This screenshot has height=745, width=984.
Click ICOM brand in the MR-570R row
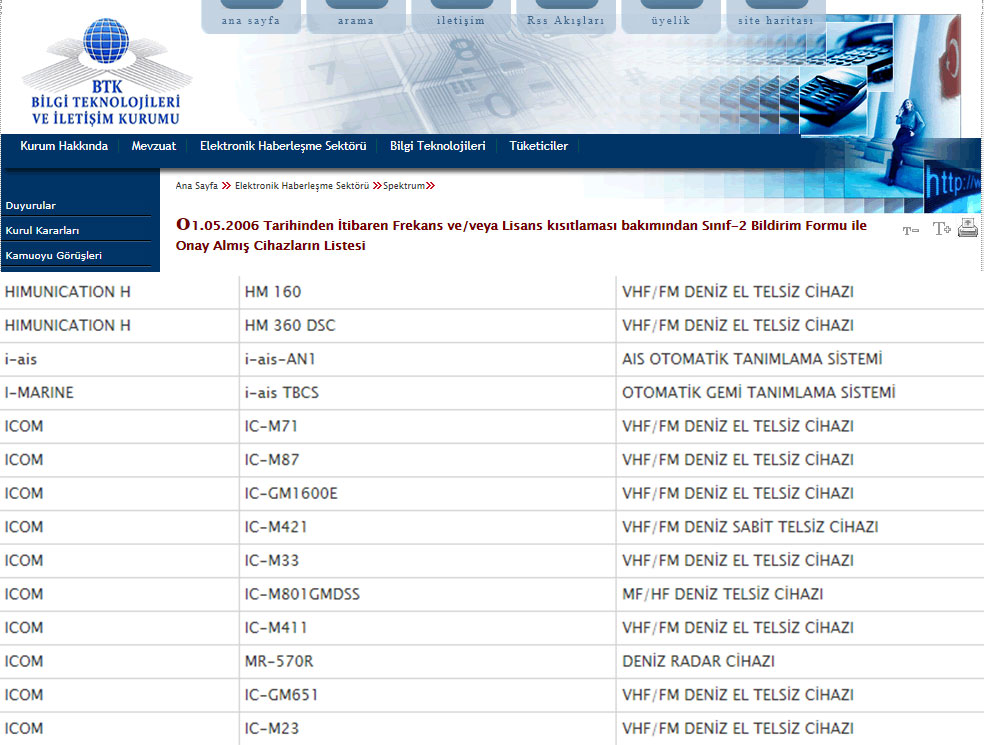[119, 661]
